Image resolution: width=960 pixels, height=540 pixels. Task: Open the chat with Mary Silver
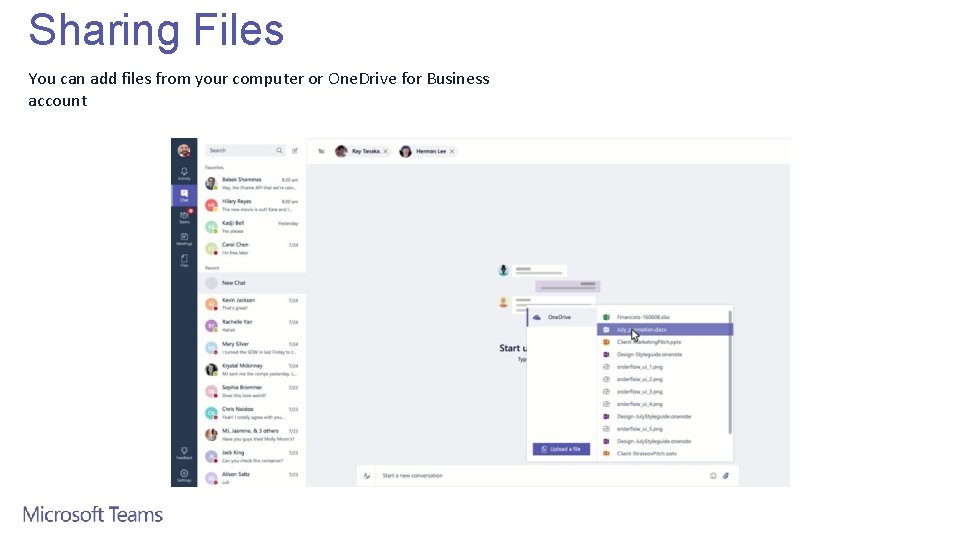coord(252,348)
